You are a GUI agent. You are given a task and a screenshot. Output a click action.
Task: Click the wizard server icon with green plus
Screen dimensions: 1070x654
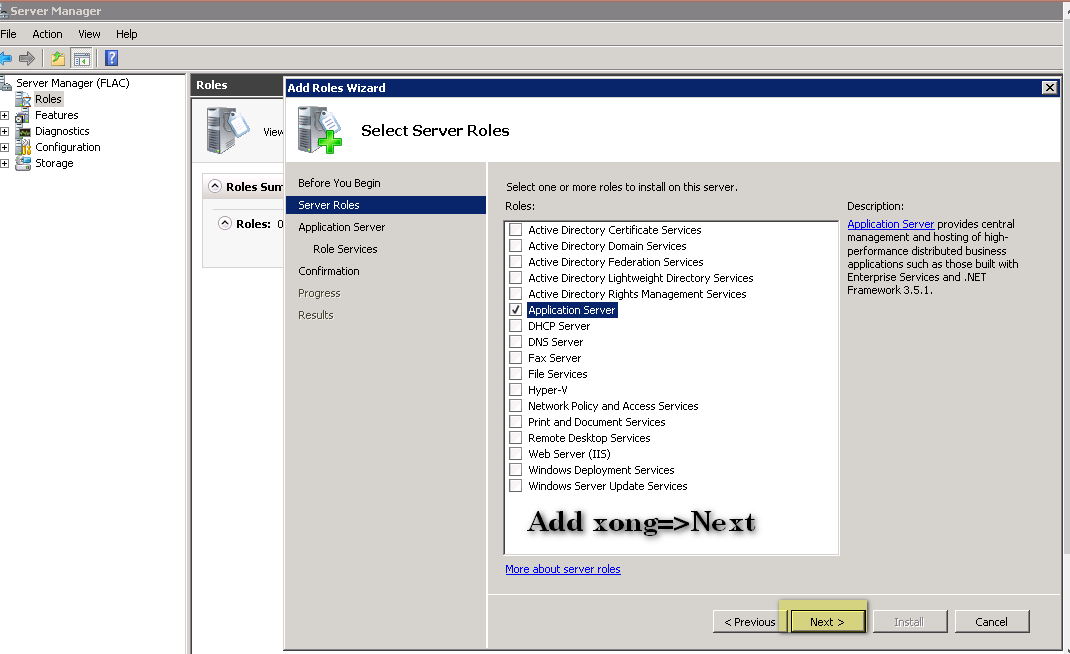click(x=320, y=130)
